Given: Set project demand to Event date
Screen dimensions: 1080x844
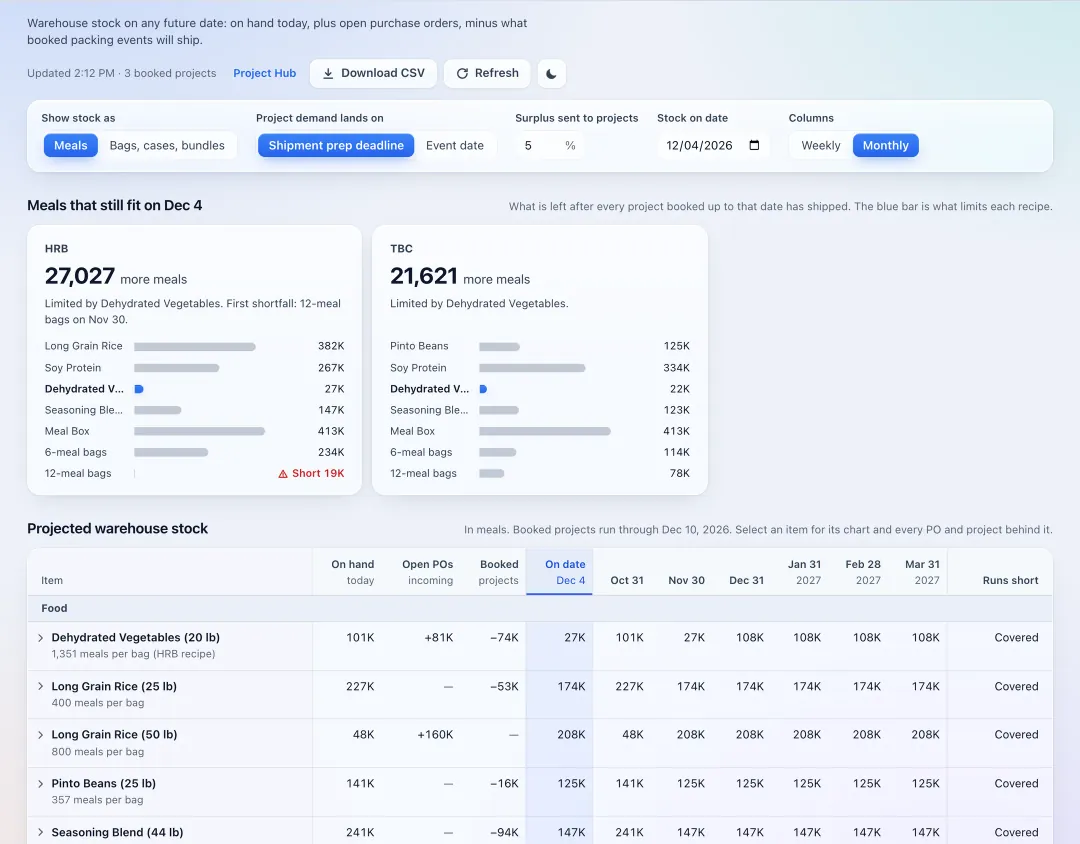Looking at the screenshot, I should (x=455, y=145).
